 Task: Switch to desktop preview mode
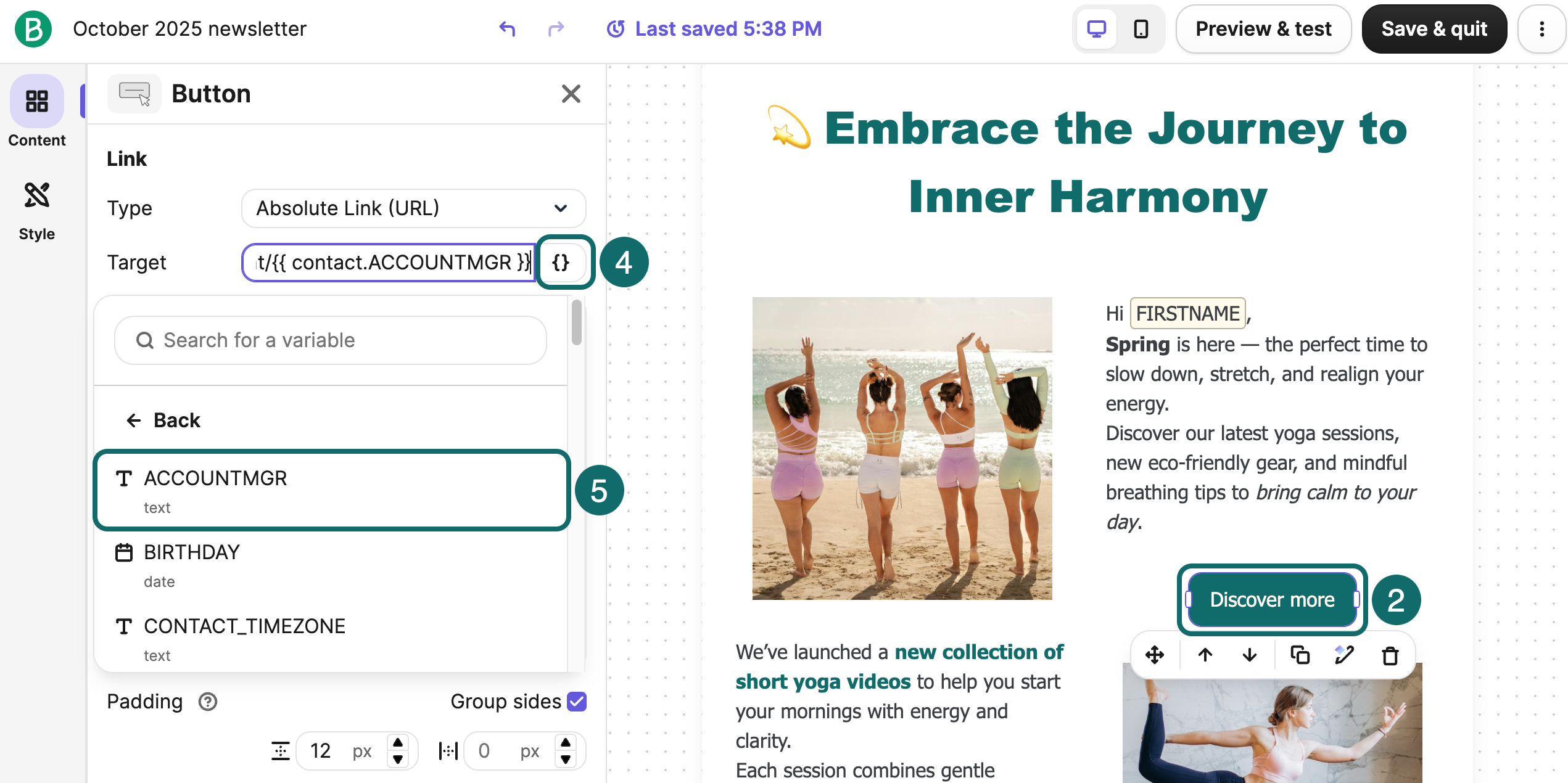pos(1096,28)
